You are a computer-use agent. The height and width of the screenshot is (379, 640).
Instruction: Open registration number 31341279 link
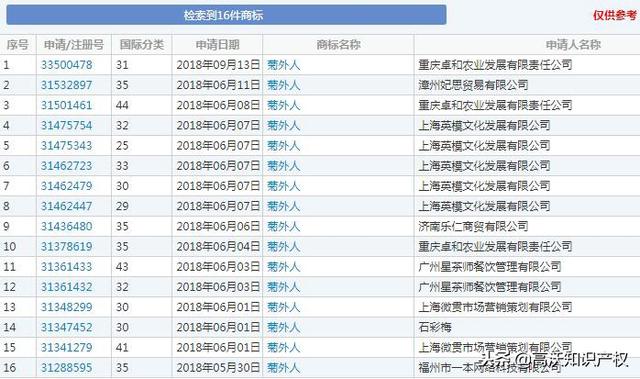(x=67, y=348)
